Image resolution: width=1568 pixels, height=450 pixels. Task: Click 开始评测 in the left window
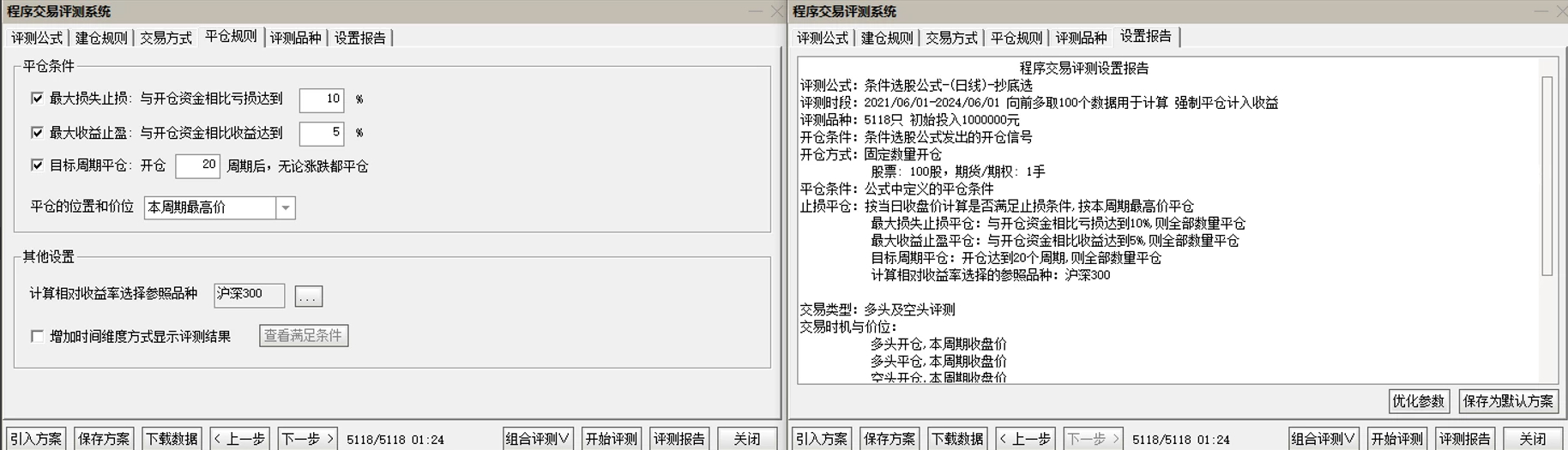pos(612,439)
